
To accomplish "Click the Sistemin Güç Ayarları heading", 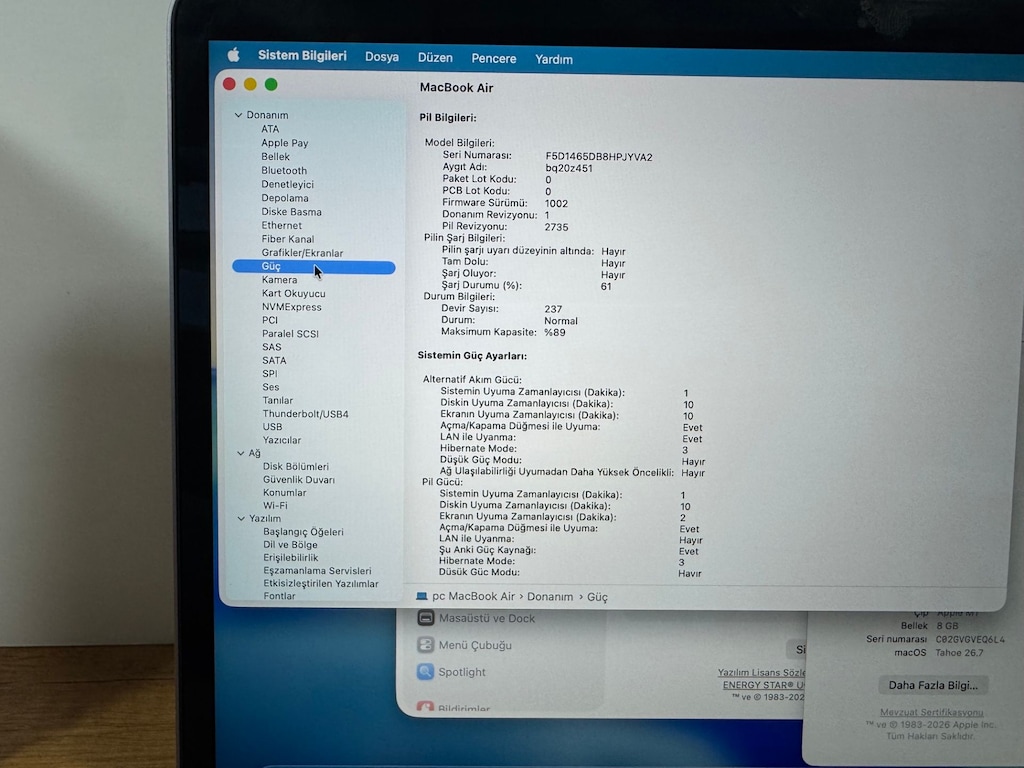I will pos(472,356).
